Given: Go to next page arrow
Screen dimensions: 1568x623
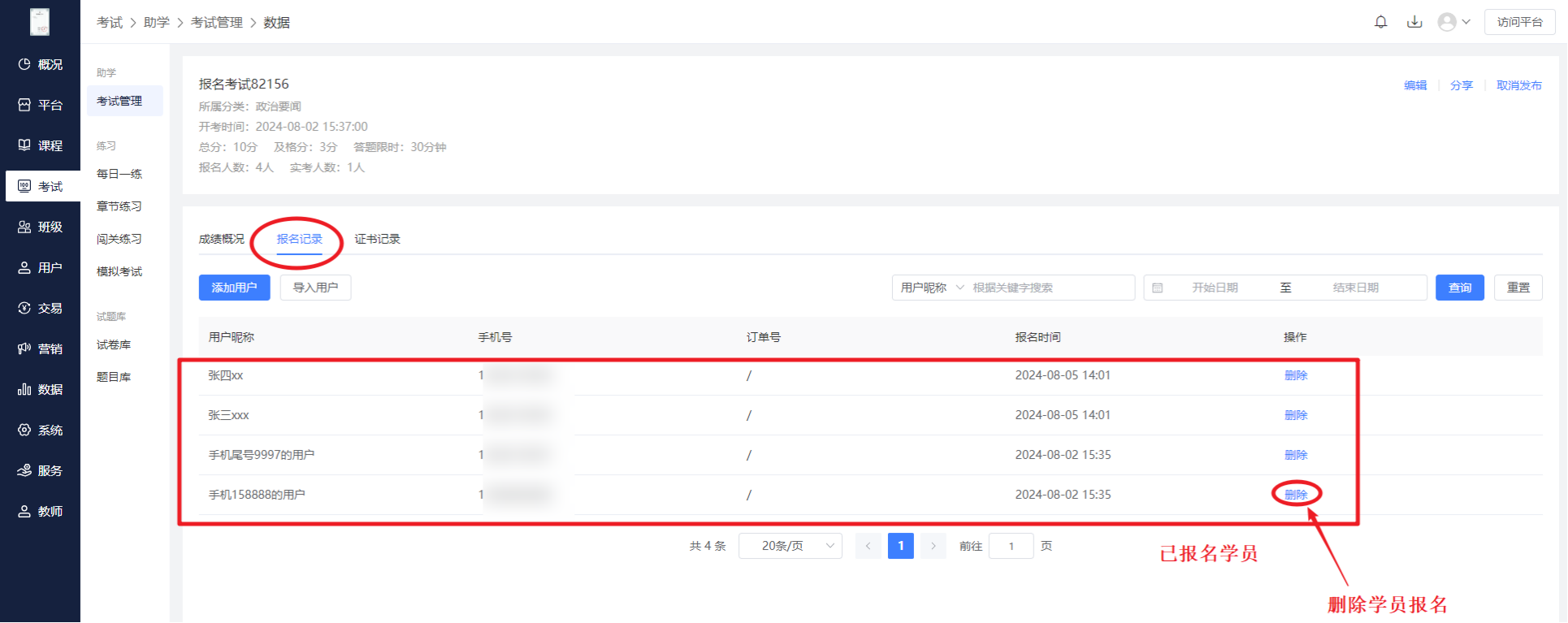Looking at the screenshot, I should point(933,546).
